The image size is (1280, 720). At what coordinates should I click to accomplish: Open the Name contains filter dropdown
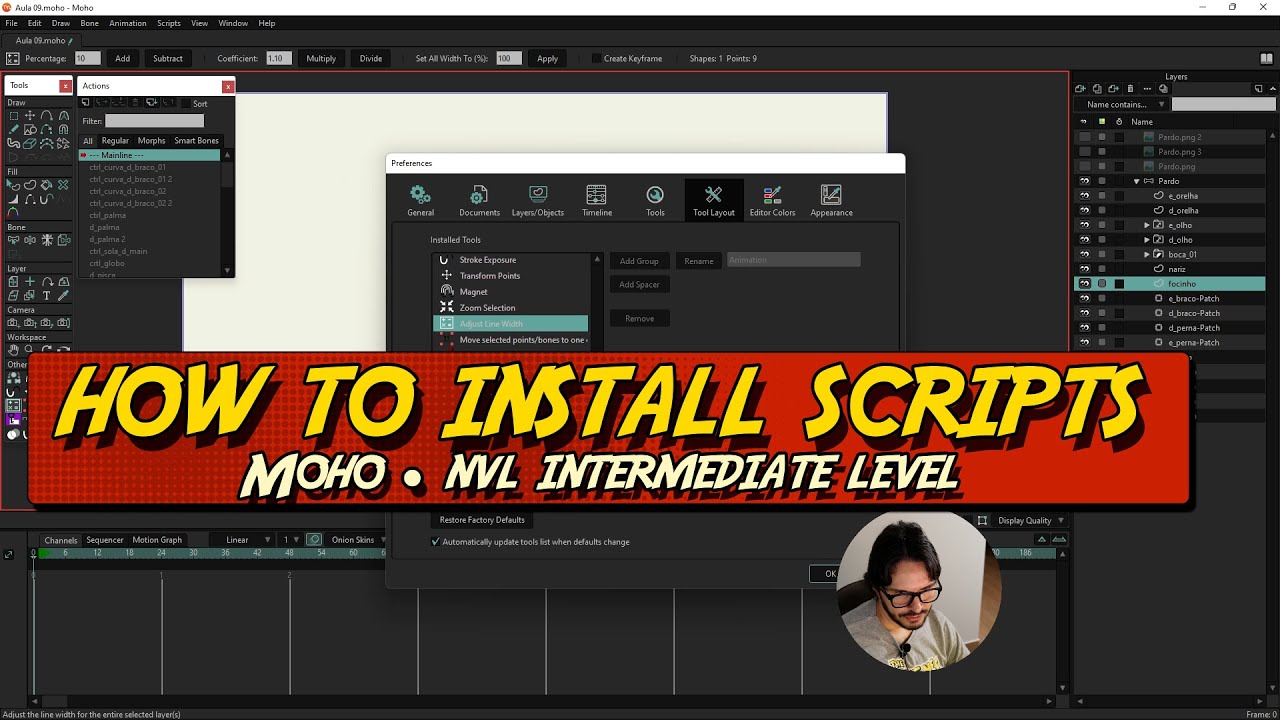(1121, 104)
